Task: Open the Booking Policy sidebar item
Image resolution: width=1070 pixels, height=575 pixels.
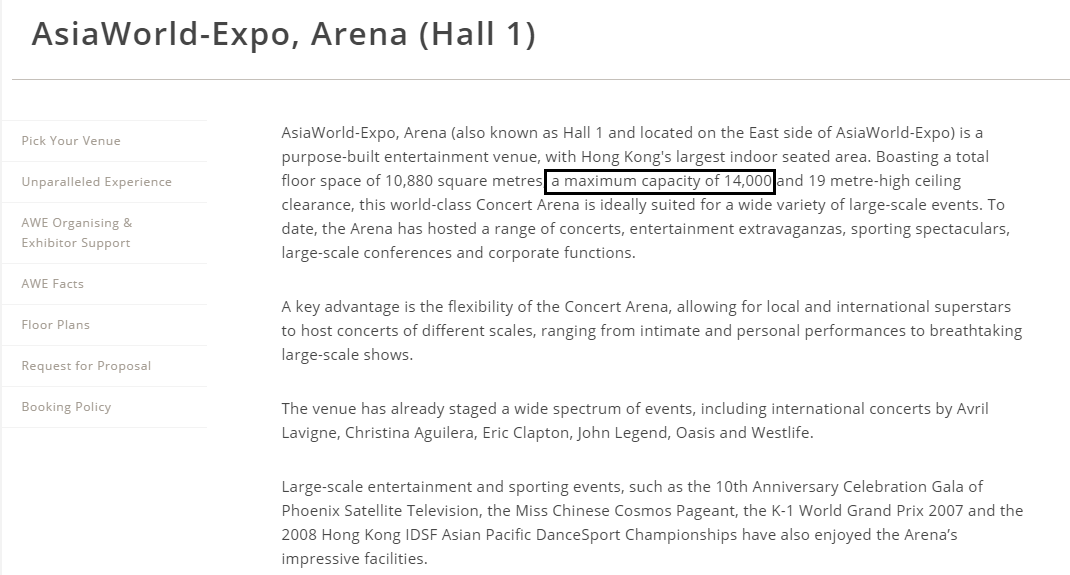Action: pyautogui.click(x=66, y=407)
